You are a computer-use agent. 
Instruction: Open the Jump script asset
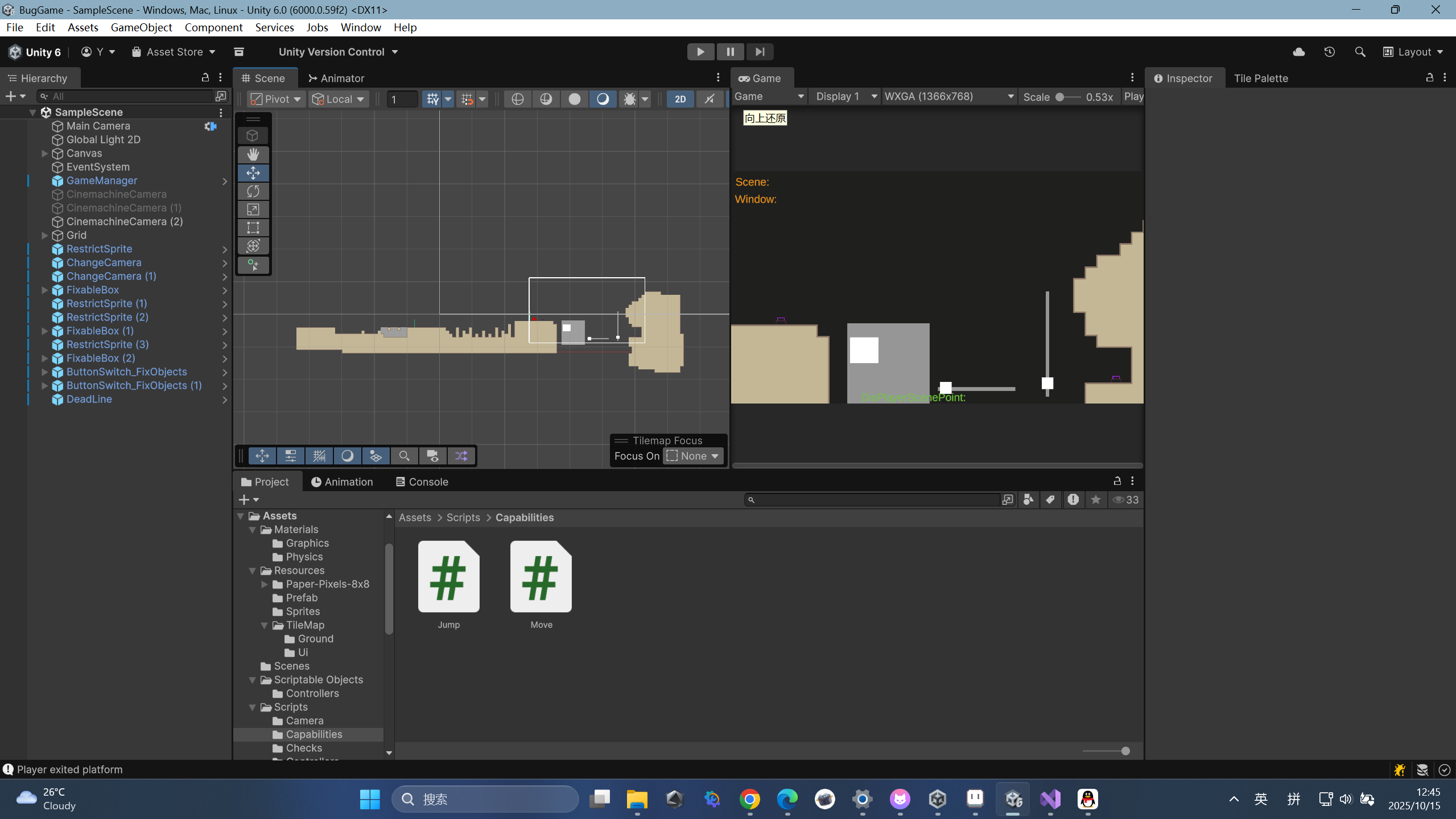pyautogui.click(x=448, y=577)
